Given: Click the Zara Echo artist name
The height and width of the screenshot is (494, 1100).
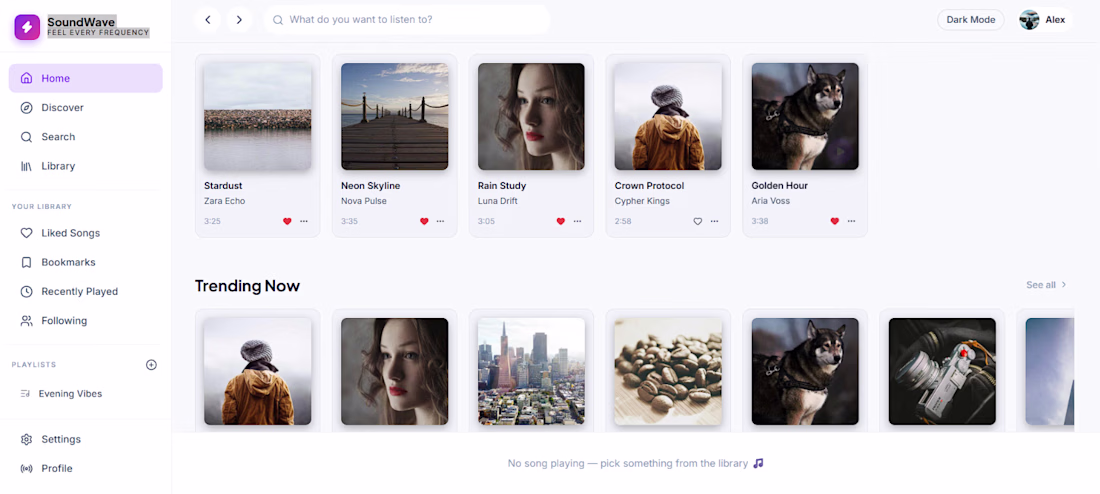Looking at the screenshot, I should [224, 201].
